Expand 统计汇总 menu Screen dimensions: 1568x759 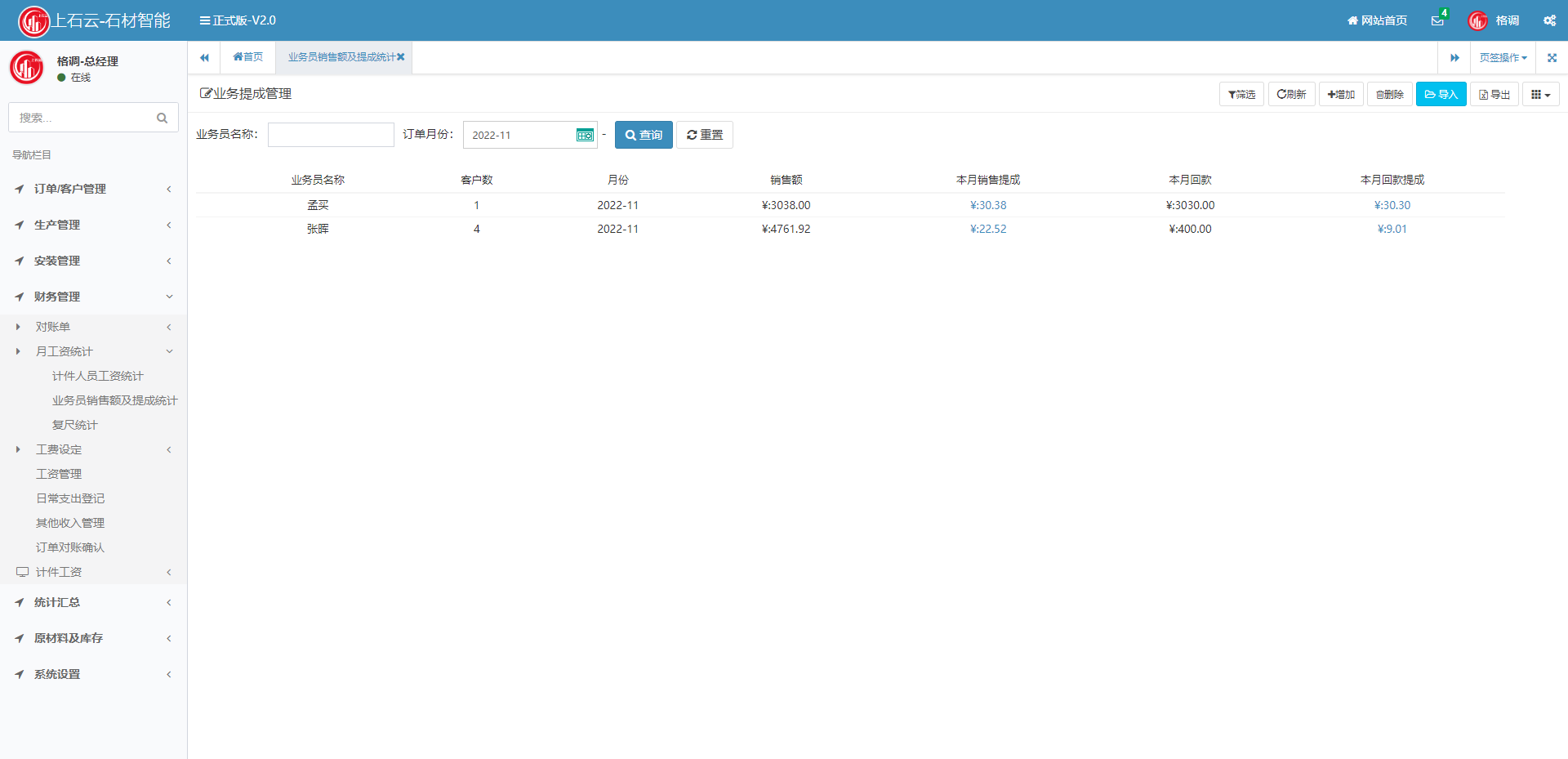[93, 602]
